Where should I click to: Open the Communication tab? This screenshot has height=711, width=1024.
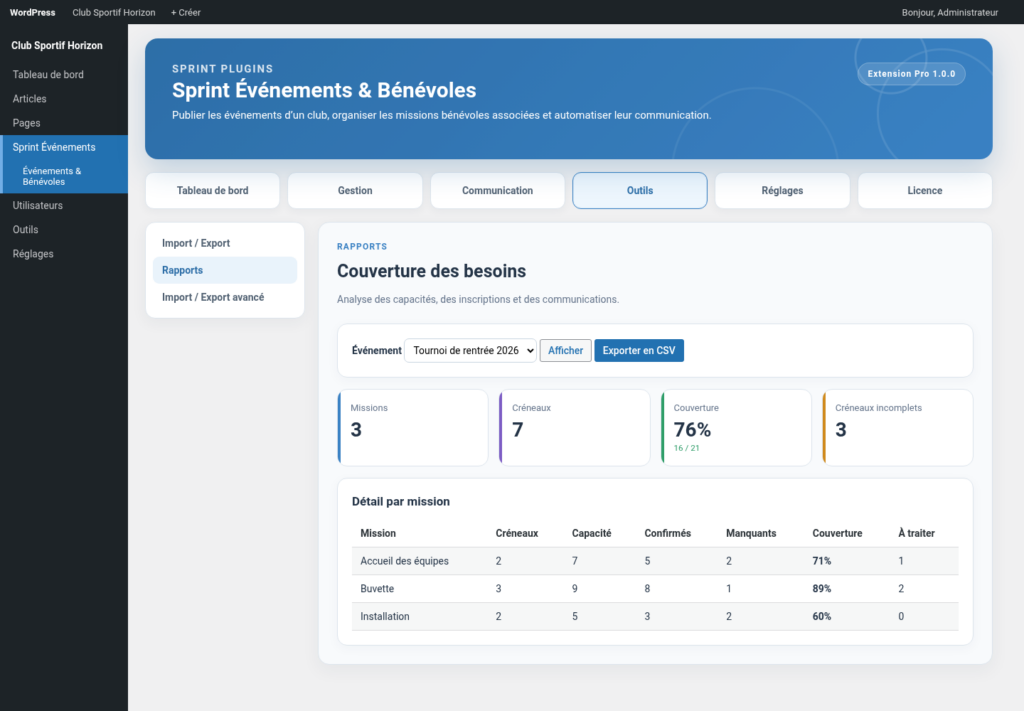tap(498, 191)
